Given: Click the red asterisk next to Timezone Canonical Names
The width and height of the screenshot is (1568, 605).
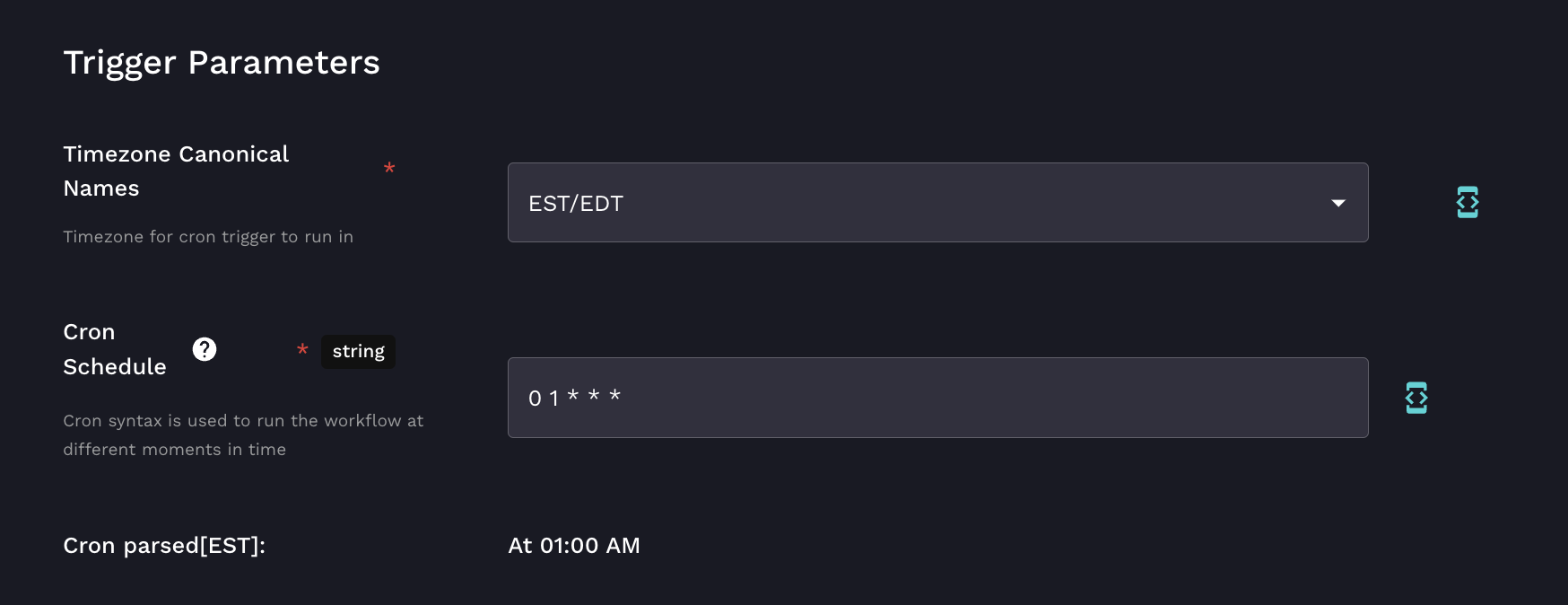Looking at the screenshot, I should [389, 169].
